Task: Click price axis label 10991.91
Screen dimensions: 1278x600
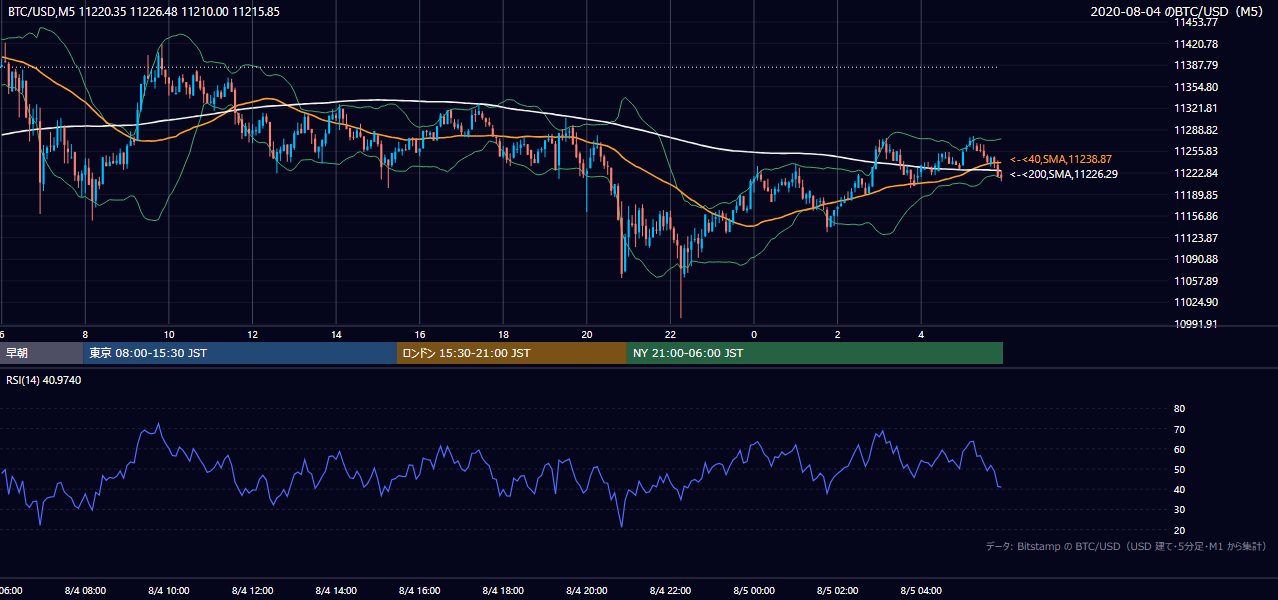Action: (1196, 324)
